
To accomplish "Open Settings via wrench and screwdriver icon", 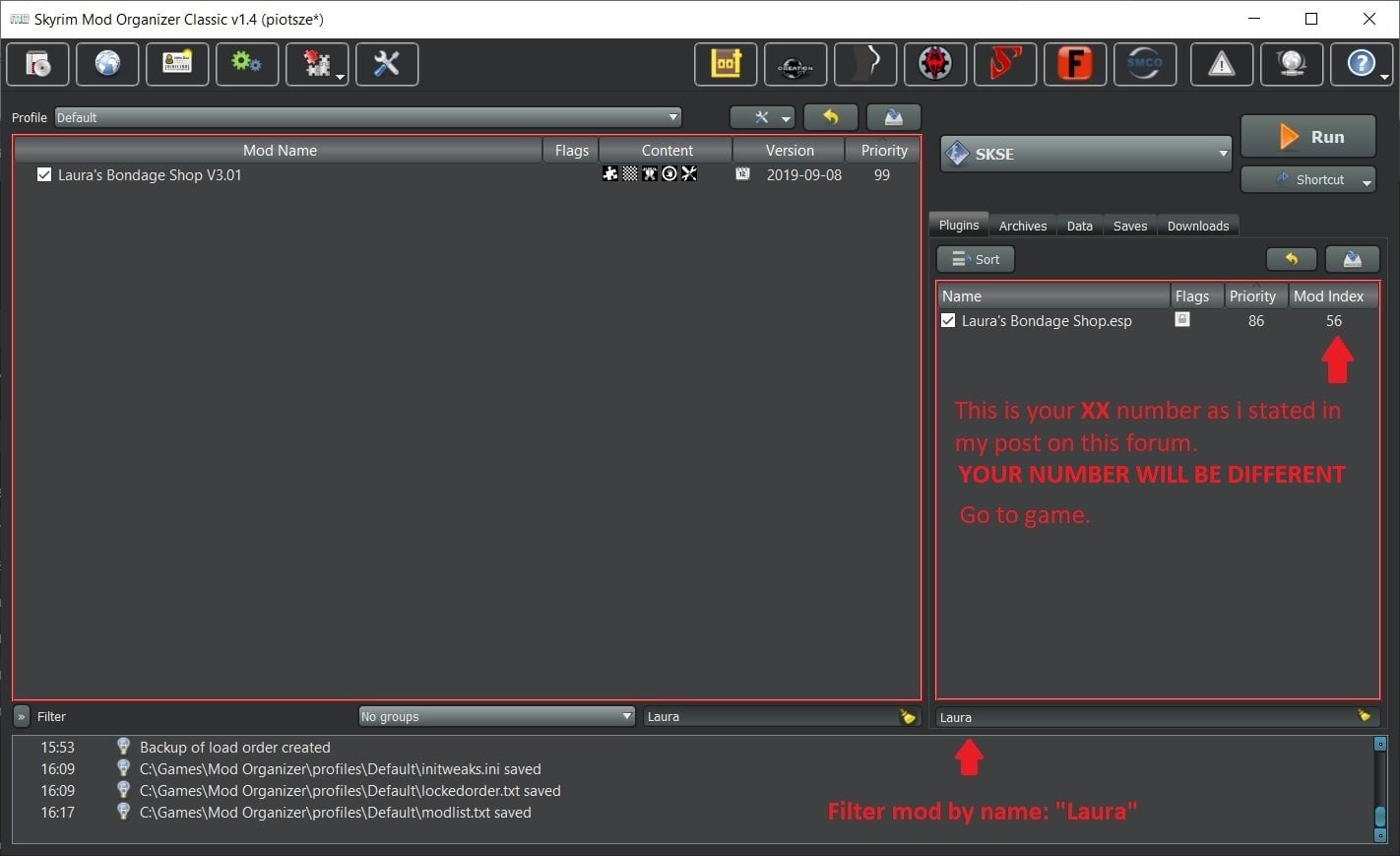I will pos(387,64).
